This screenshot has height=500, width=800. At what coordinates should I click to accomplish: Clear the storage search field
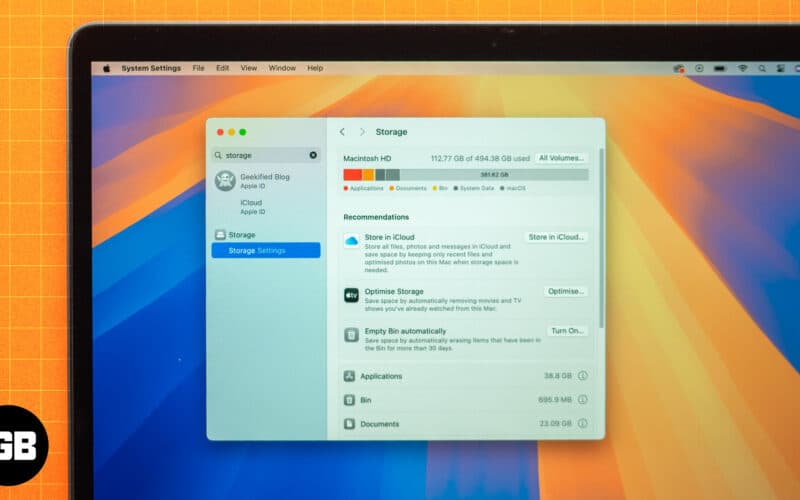[x=313, y=155]
